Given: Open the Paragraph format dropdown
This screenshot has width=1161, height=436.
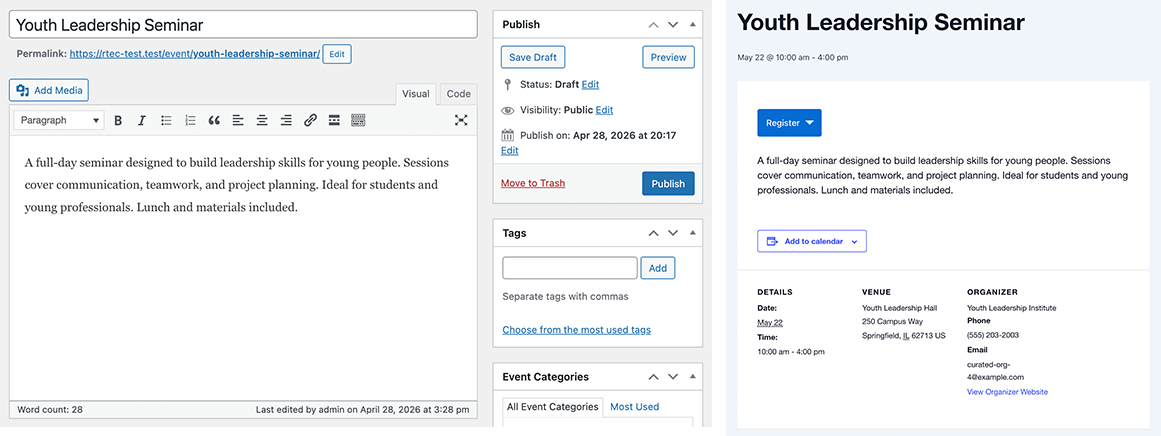Looking at the screenshot, I should click(60, 120).
